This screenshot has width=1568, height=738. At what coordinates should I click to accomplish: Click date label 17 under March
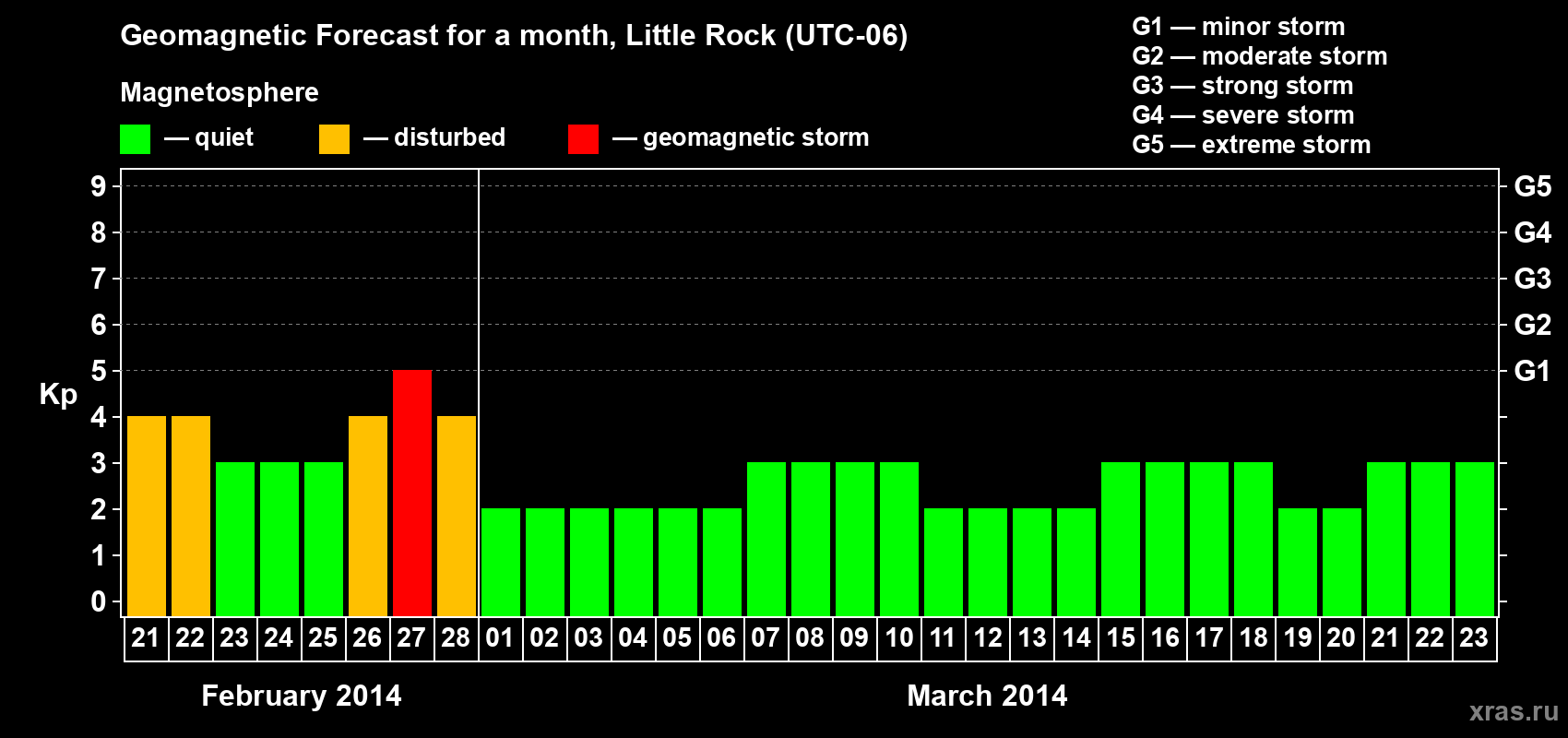(1209, 637)
